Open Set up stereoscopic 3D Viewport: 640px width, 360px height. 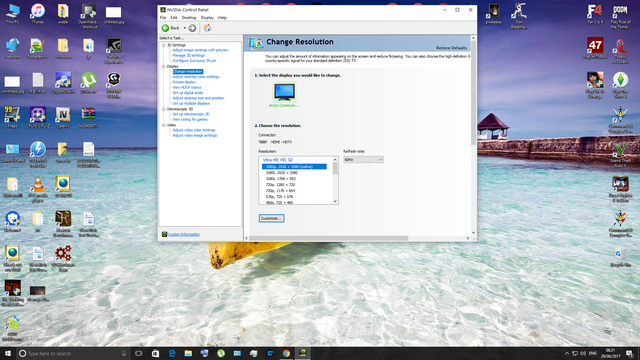(191, 114)
